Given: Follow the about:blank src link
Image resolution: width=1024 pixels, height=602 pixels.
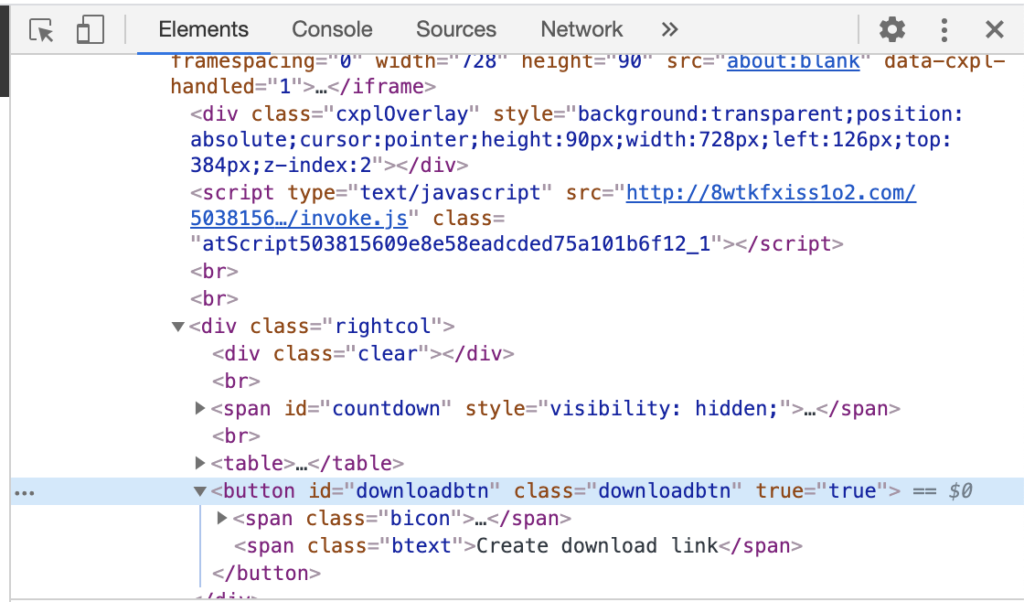Looking at the screenshot, I should coord(793,61).
